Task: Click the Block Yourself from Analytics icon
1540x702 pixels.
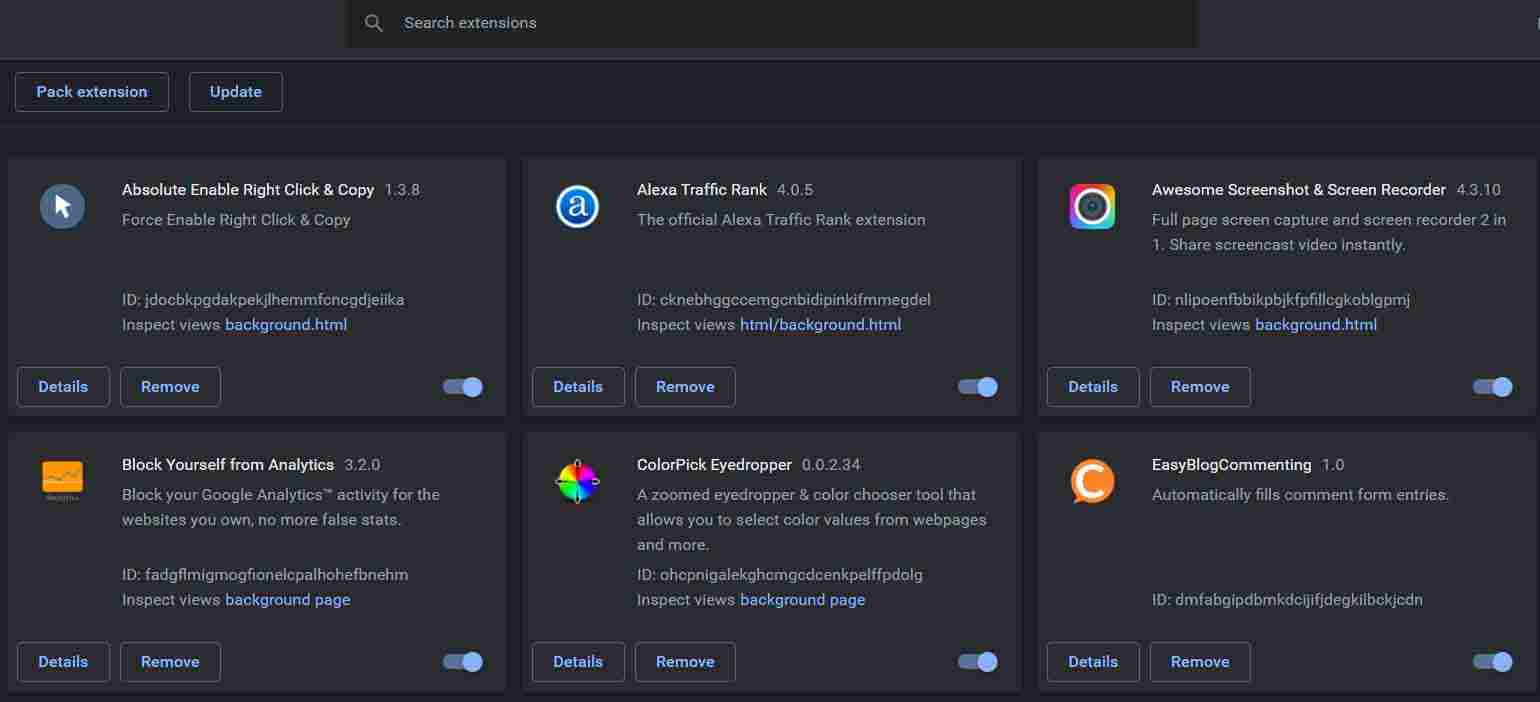Action: [x=62, y=480]
